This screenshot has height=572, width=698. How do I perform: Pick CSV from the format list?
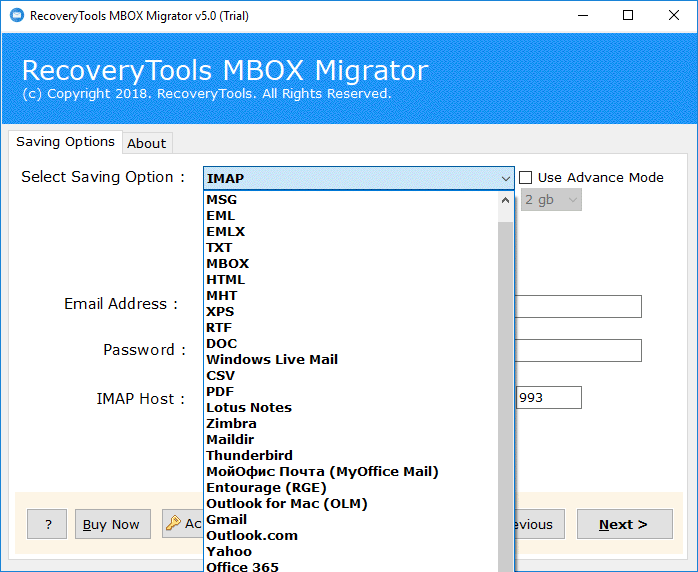351,376
